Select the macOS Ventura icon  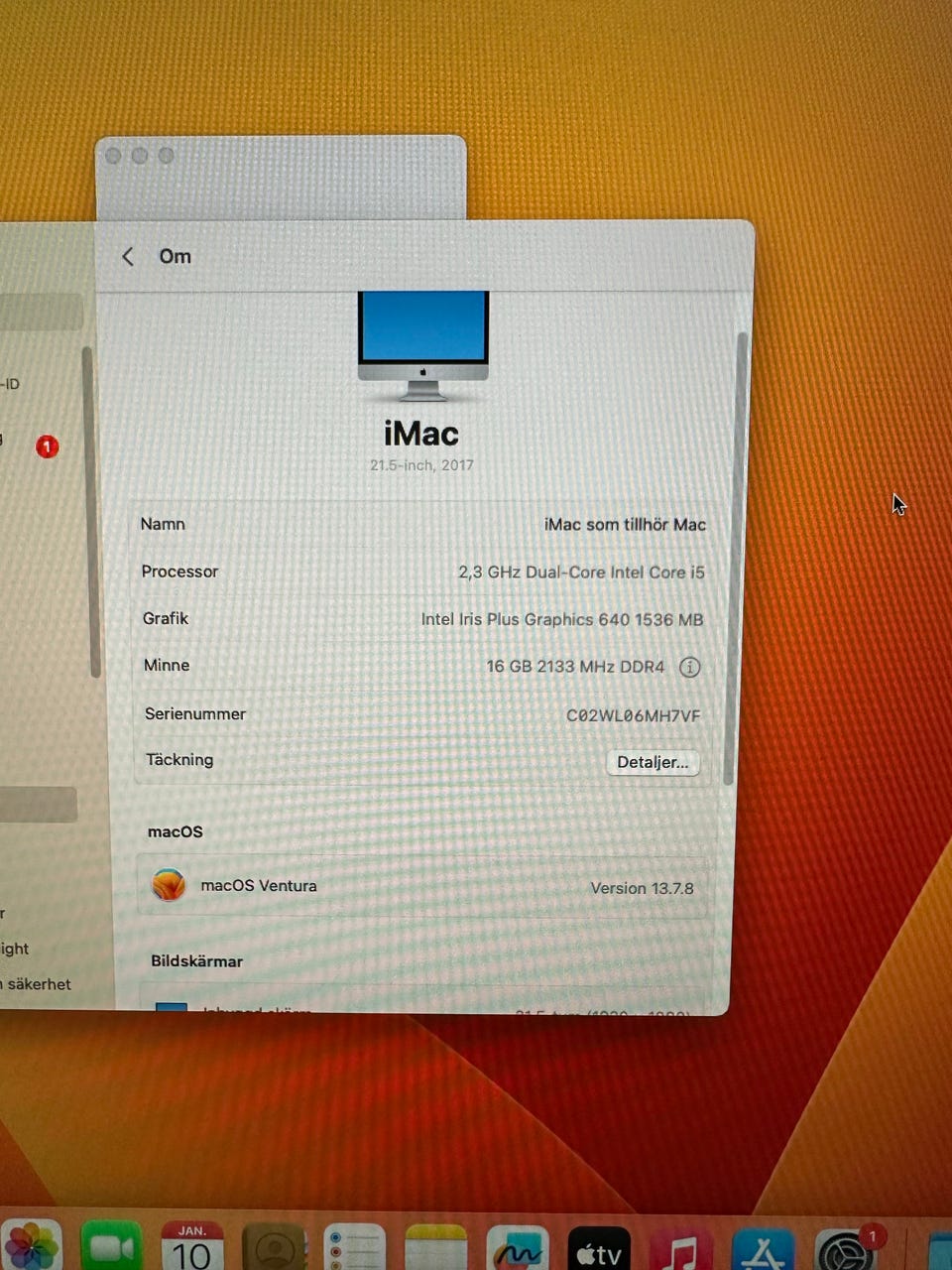point(169,885)
